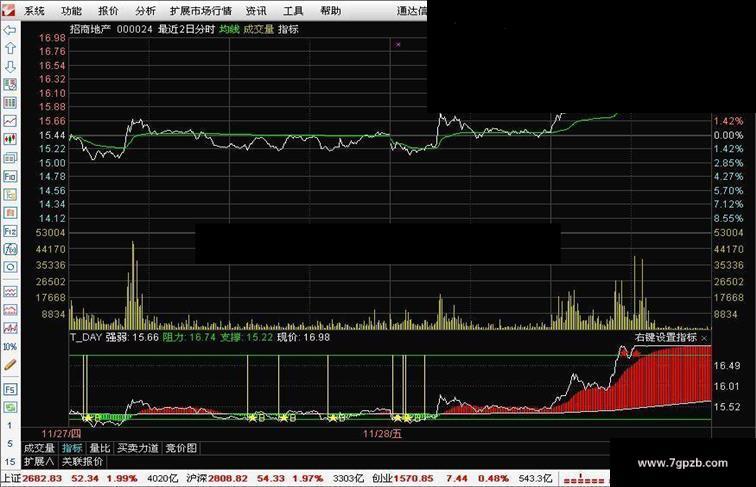Select the pencil drawing tool icon
Viewport: 756px width, 487px height.
(x=10, y=365)
